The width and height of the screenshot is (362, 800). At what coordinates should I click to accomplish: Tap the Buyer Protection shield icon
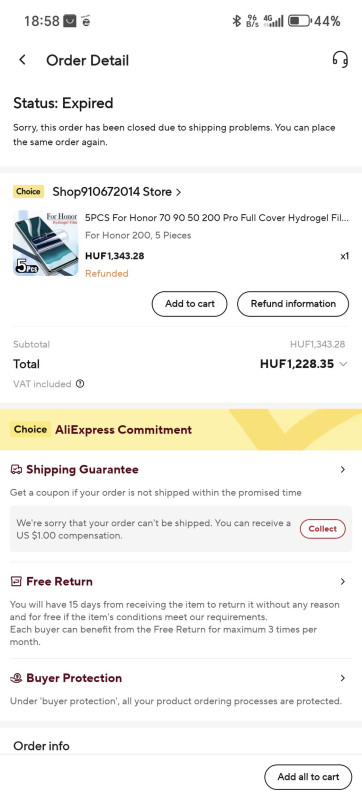coord(16,678)
